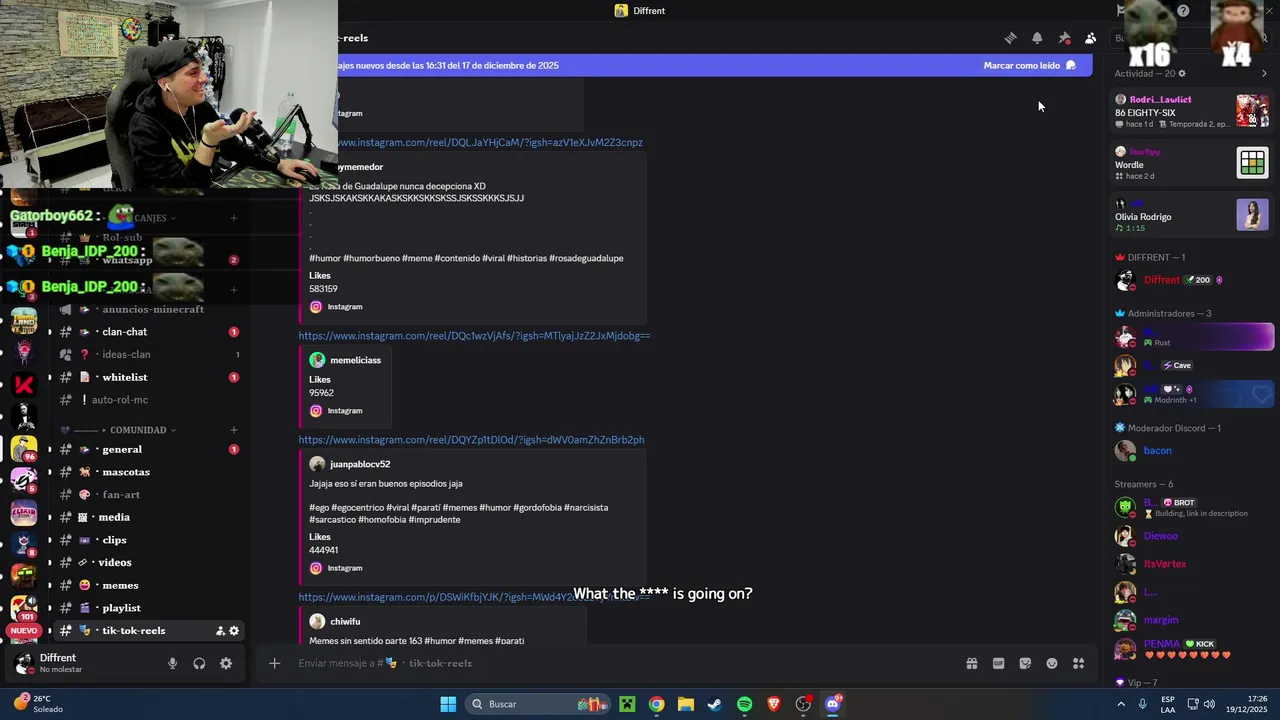Expand the Actividad panel chevron
This screenshot has width=1280, height=720.
point(1264,73)
